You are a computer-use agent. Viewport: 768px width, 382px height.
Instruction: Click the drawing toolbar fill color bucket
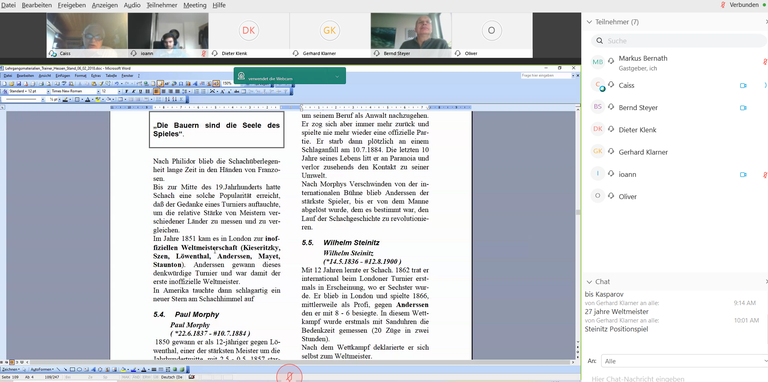(123, 369)
